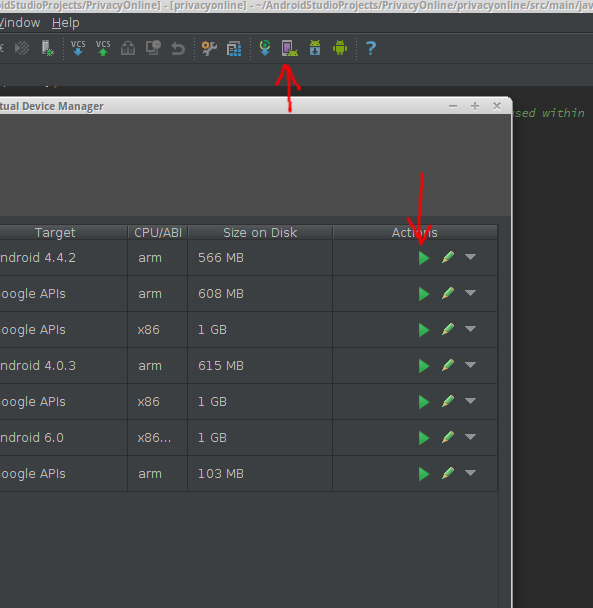Click the Run with Coverage toolbar icon
The image size is (593, 608).
22,48
